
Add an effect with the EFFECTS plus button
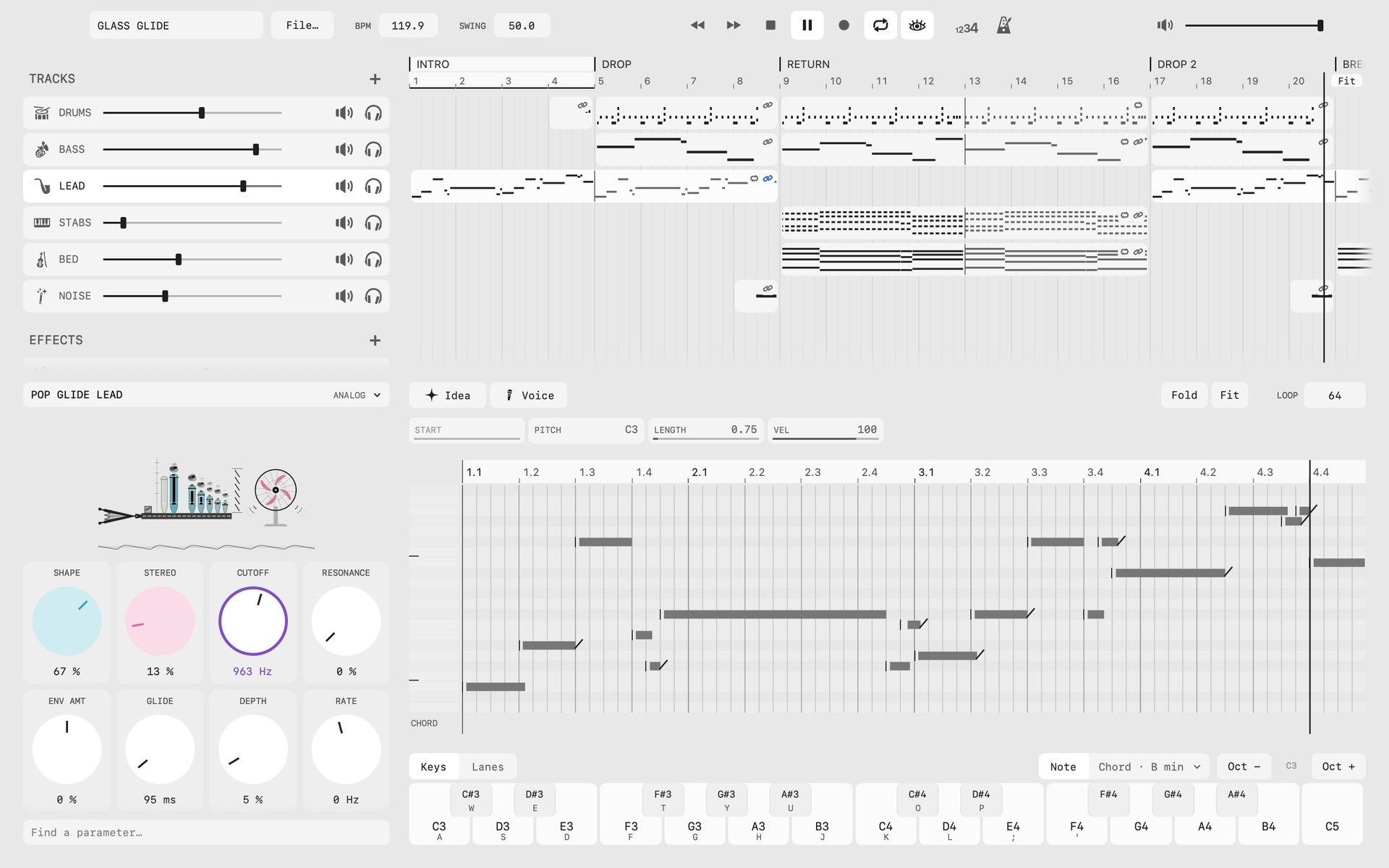[x=375, y=340]
